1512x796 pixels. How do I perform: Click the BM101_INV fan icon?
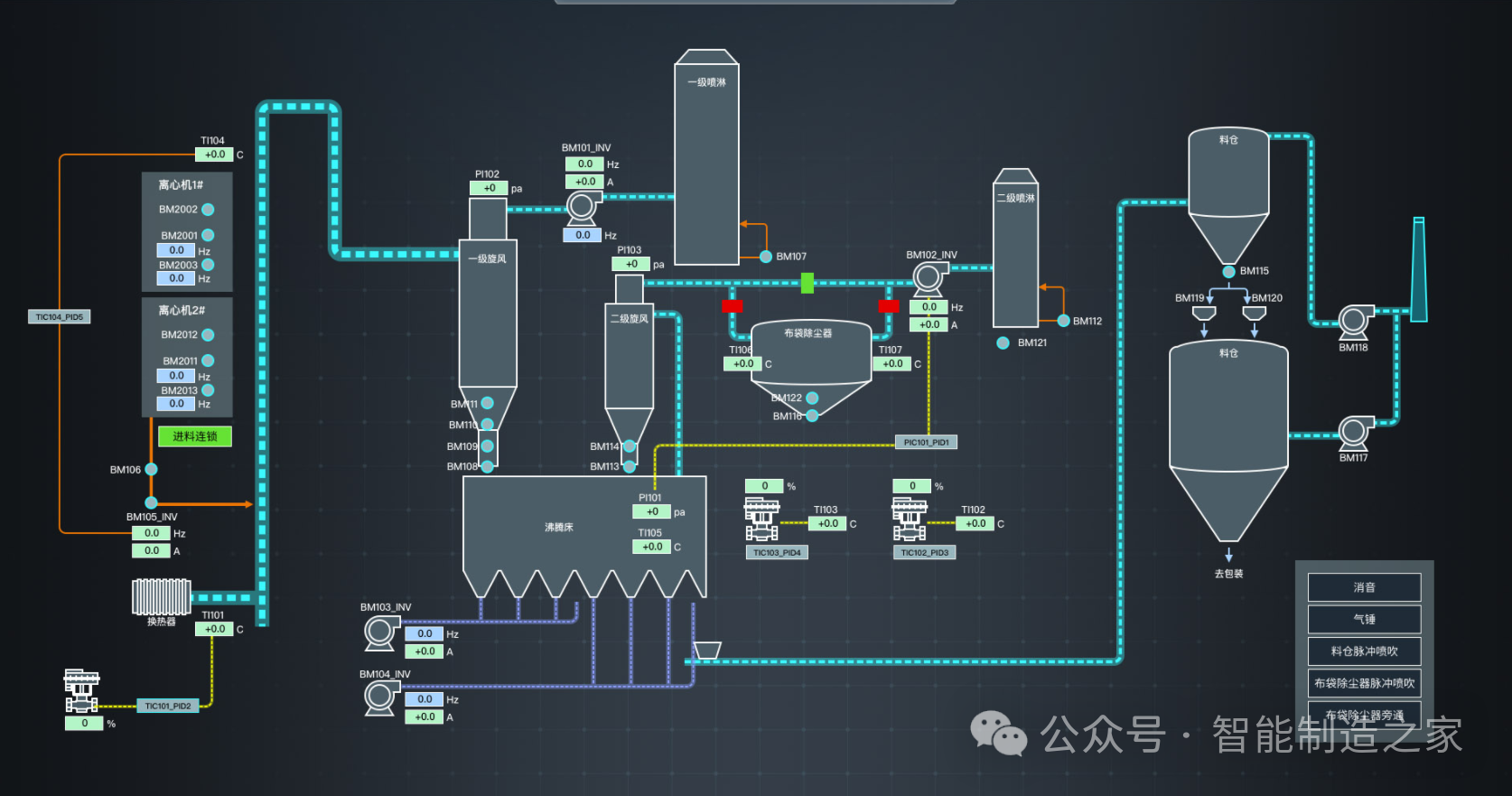[x=582, y=208]
